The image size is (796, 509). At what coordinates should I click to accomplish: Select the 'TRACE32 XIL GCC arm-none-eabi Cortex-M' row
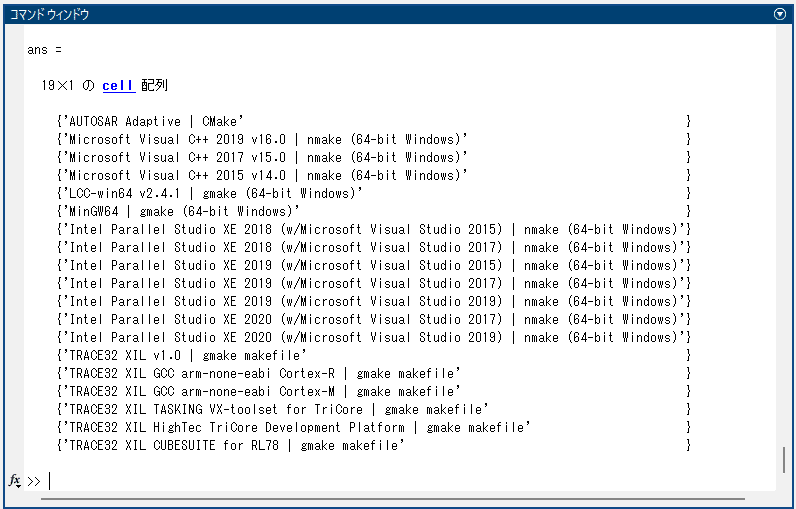[x=374, y=391]
